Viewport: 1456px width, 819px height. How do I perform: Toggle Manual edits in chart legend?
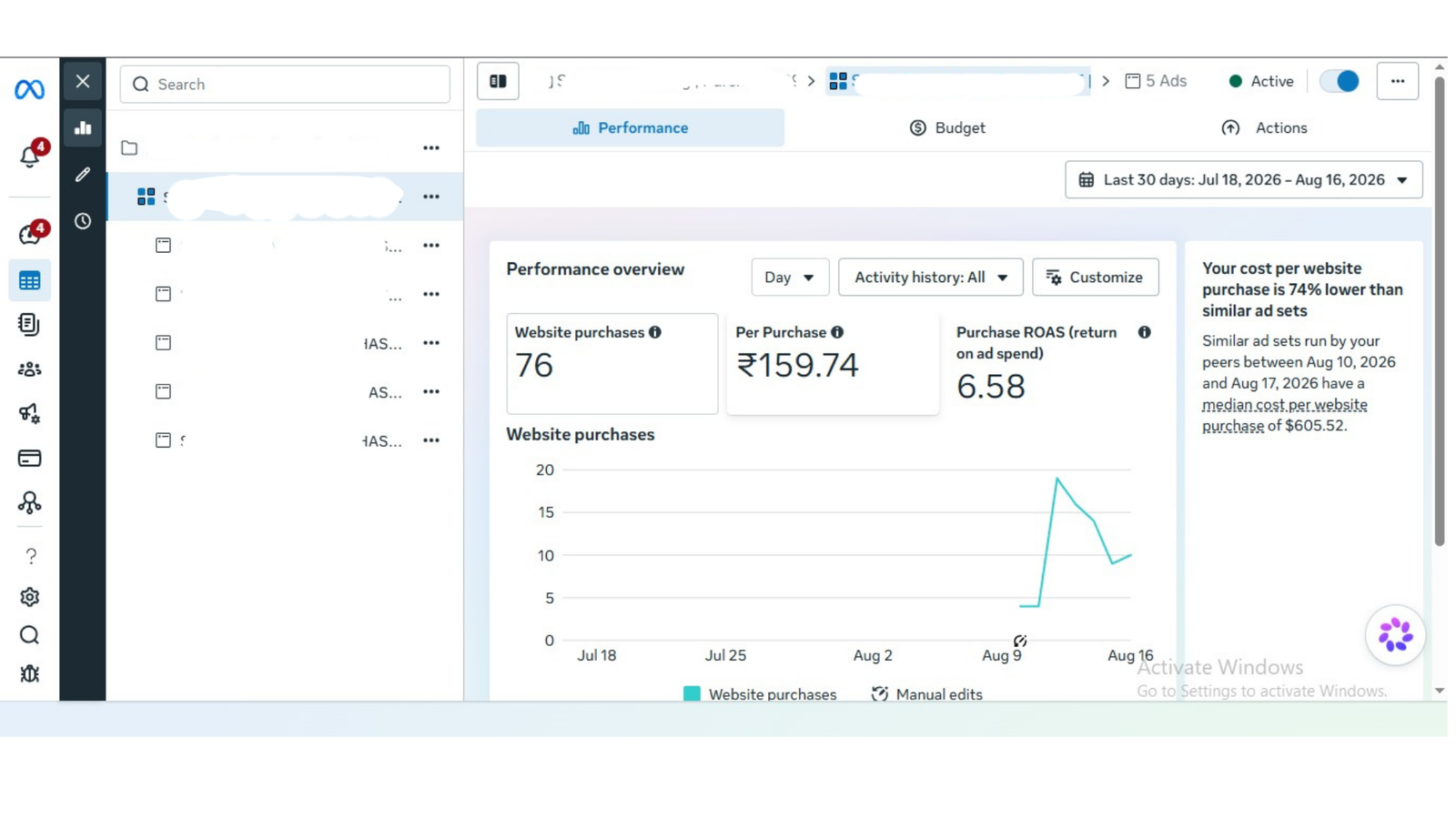927,694
